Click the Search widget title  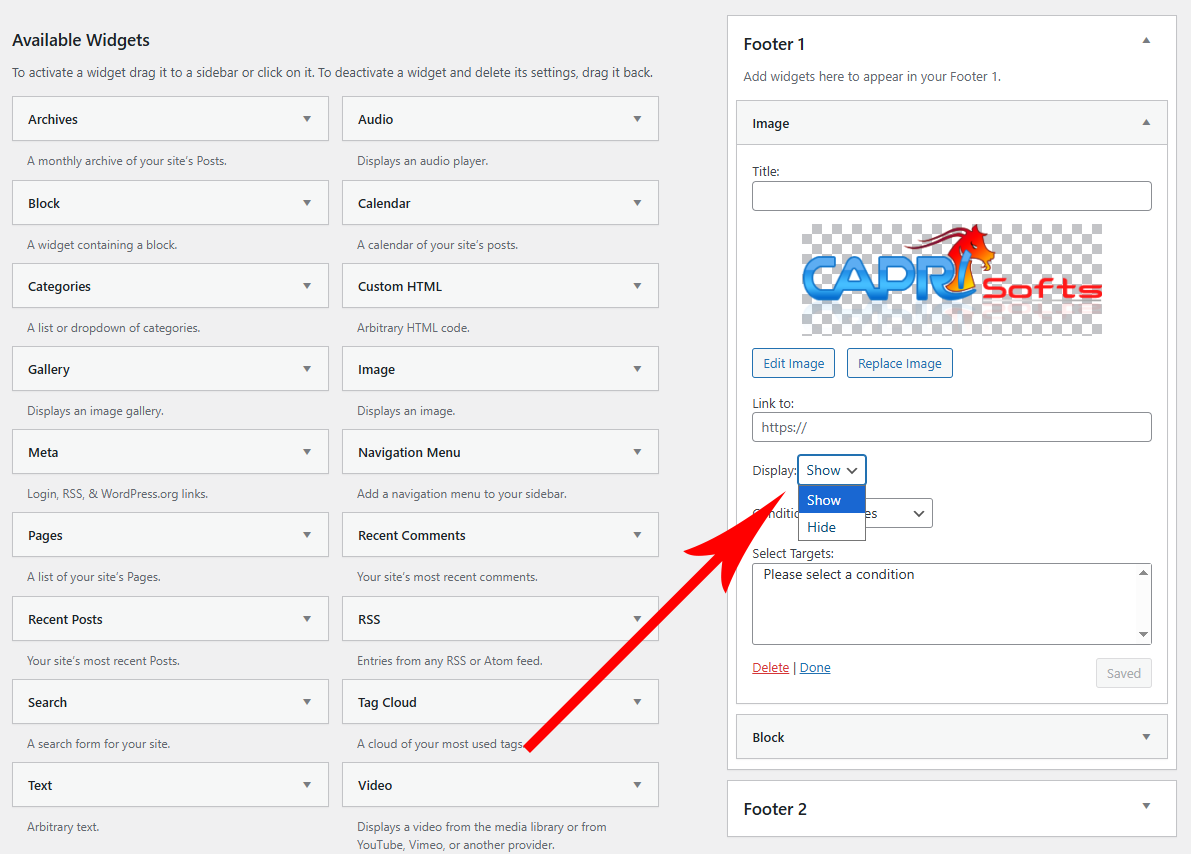47,702
